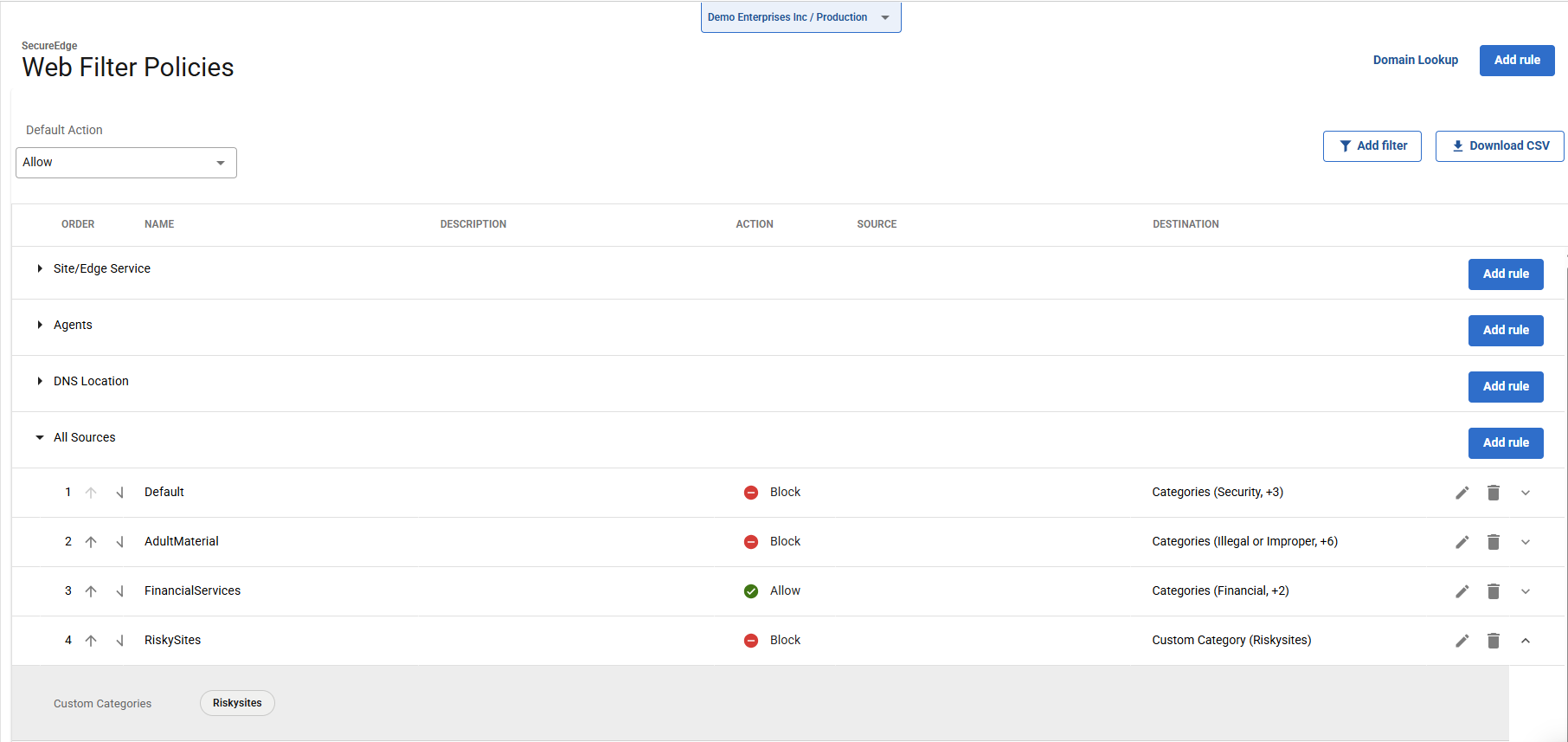Screen dimensions: 1568x742
Task: Click the Add filter button
Action: (x=1372, y=145)
